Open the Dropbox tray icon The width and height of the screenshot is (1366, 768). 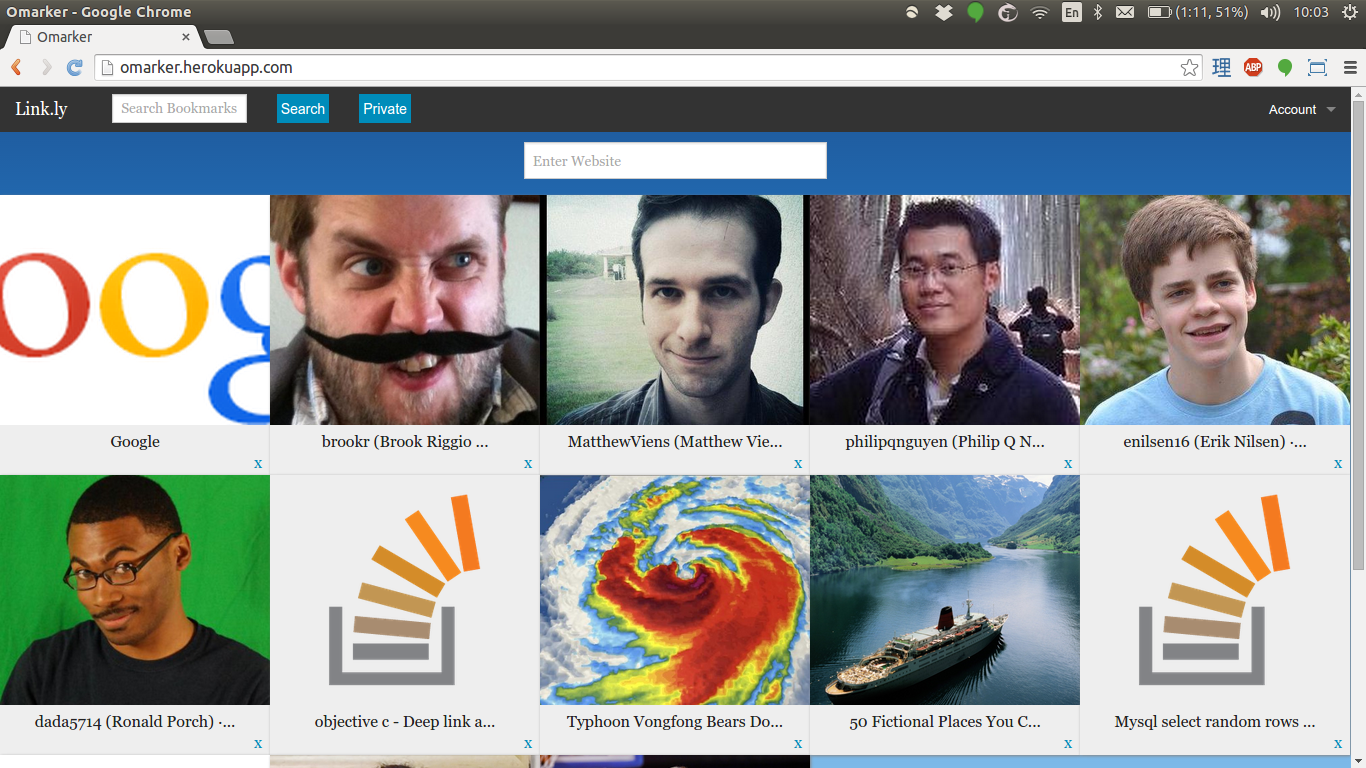[943, 12]
